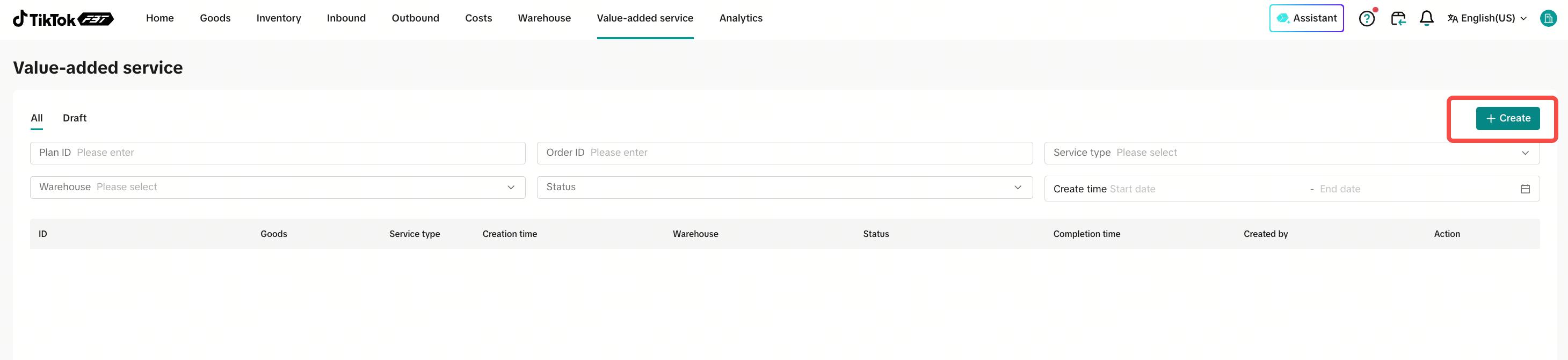This screenshot has width=1568, height=360.
Task: Open the Analytics menu
Action: 741,18
